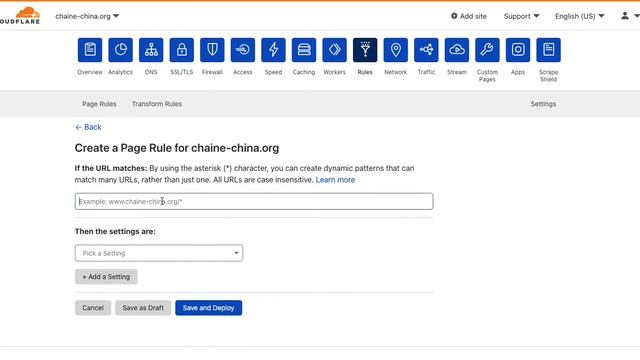640x360 pixels.
Task: Click Save and Deploy
Action: [209, 308]
